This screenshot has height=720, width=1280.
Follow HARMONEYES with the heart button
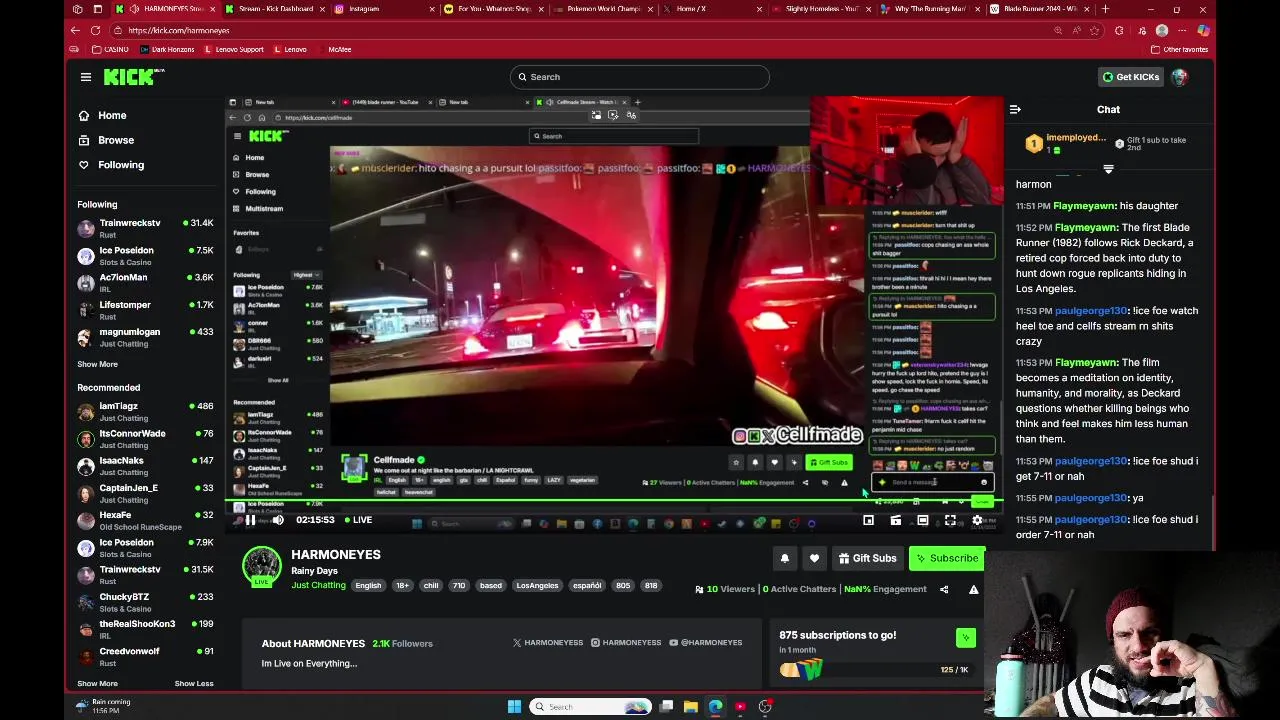coord(814,558)
